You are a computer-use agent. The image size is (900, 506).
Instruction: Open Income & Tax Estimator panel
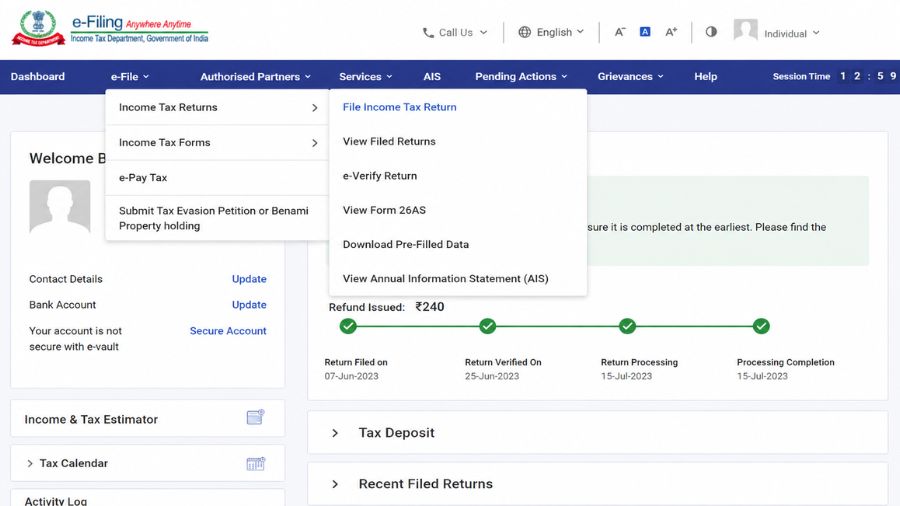148,419
